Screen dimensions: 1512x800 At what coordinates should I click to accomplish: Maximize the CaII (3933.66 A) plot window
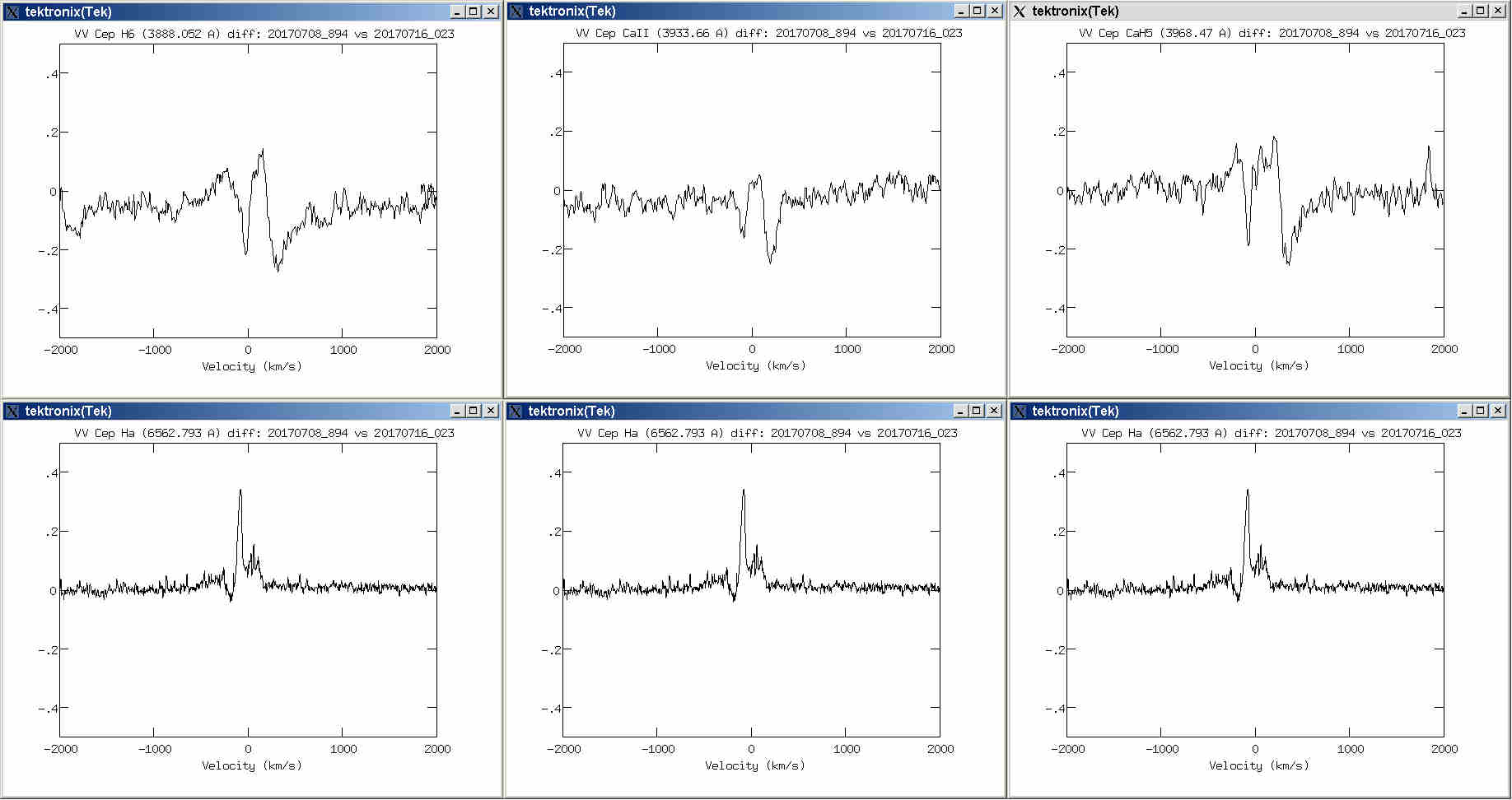pyautogui.click(x=977, y=11)
